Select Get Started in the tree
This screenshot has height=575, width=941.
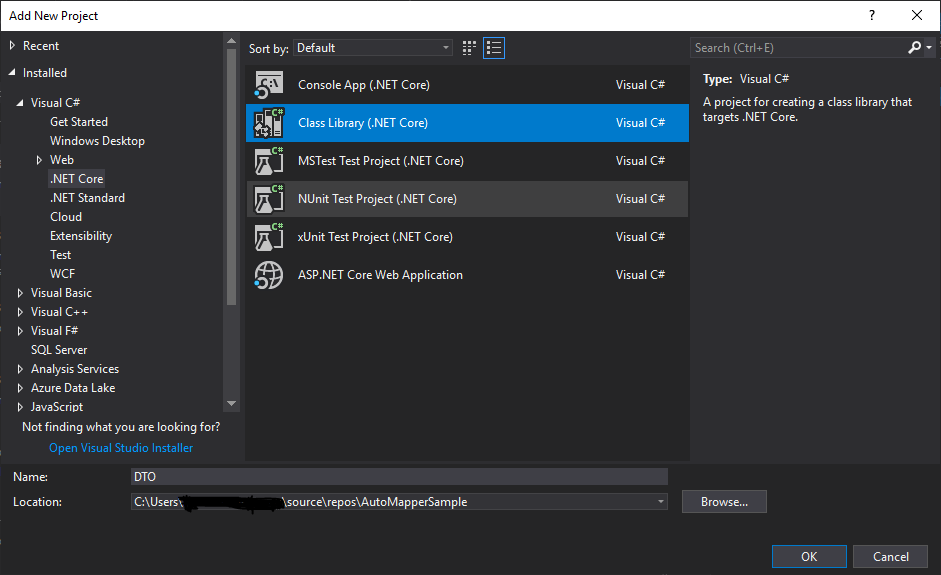tap(79, 122)
